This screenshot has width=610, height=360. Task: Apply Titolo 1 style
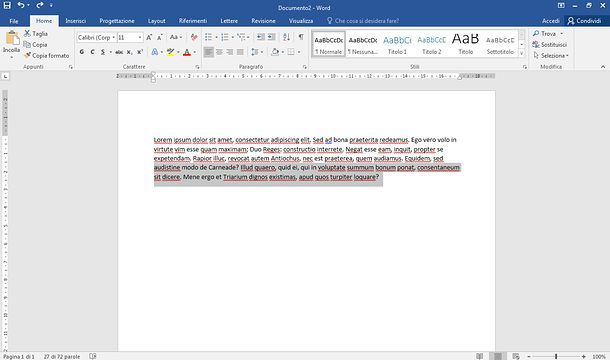pos(397,44)
